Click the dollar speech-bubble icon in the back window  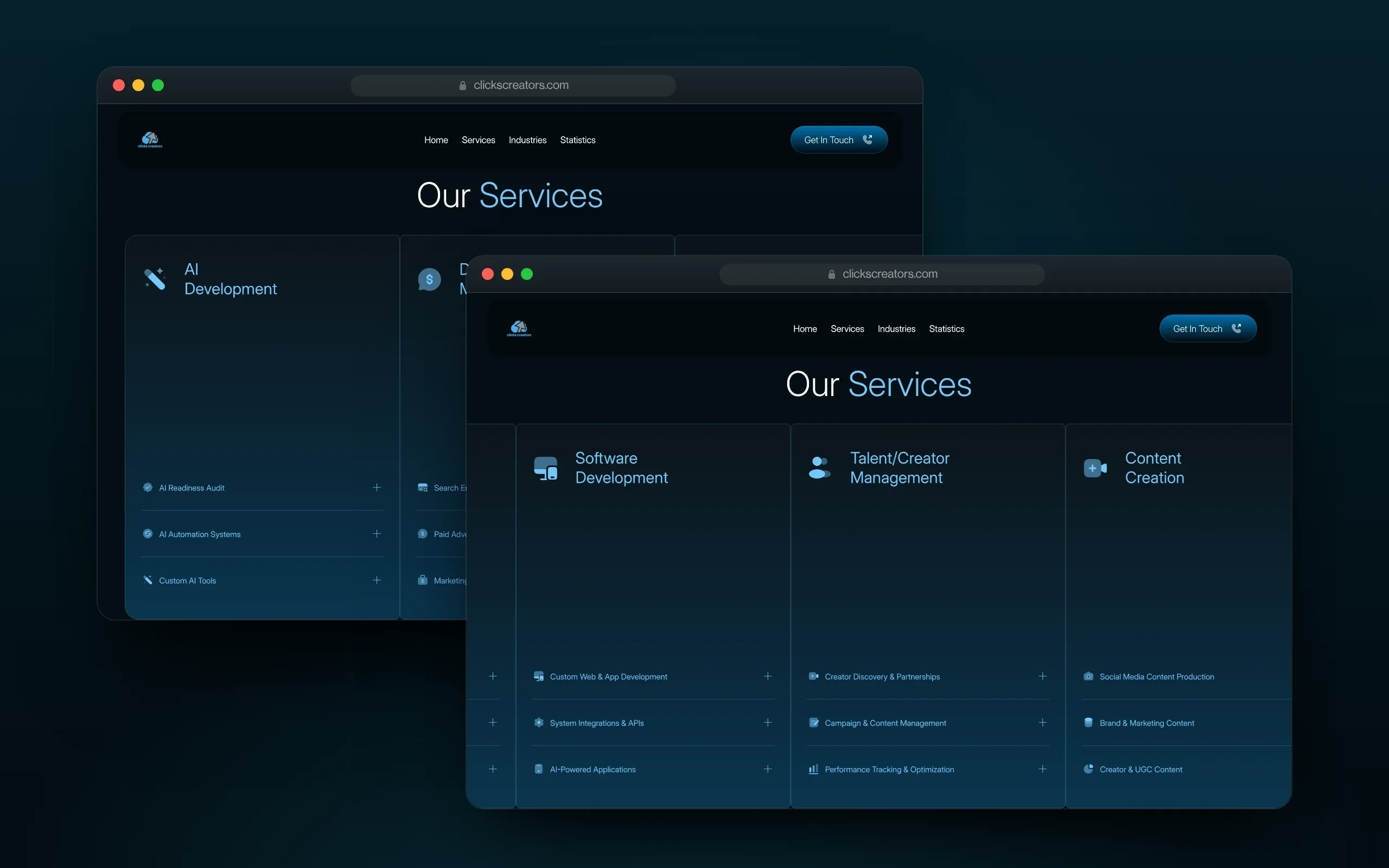click(x=429, y=279)
